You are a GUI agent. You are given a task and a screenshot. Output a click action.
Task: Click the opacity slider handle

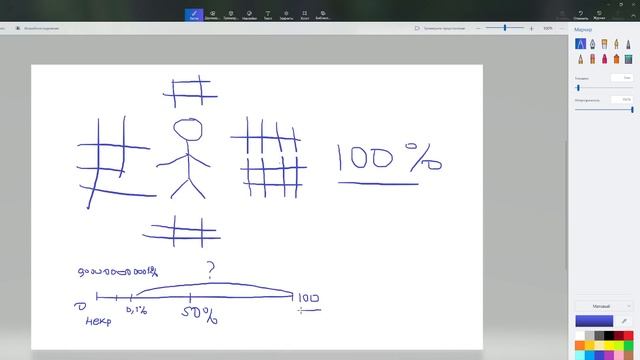pos(632,109)
